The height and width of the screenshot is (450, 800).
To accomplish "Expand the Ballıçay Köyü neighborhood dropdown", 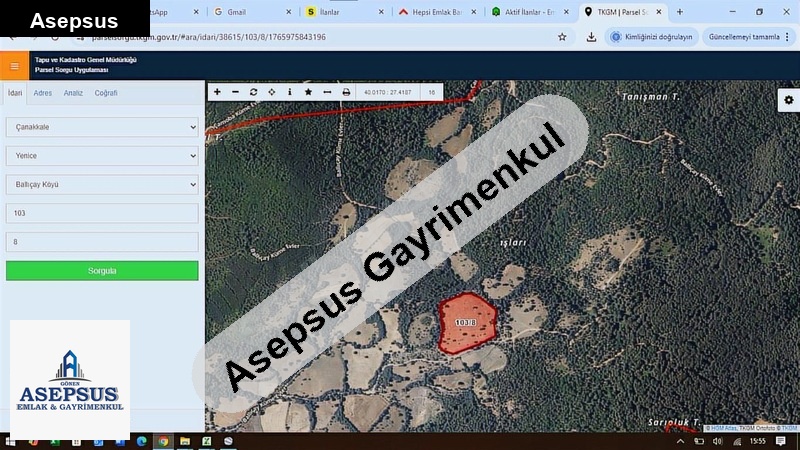I will click(x=102, y=184).
